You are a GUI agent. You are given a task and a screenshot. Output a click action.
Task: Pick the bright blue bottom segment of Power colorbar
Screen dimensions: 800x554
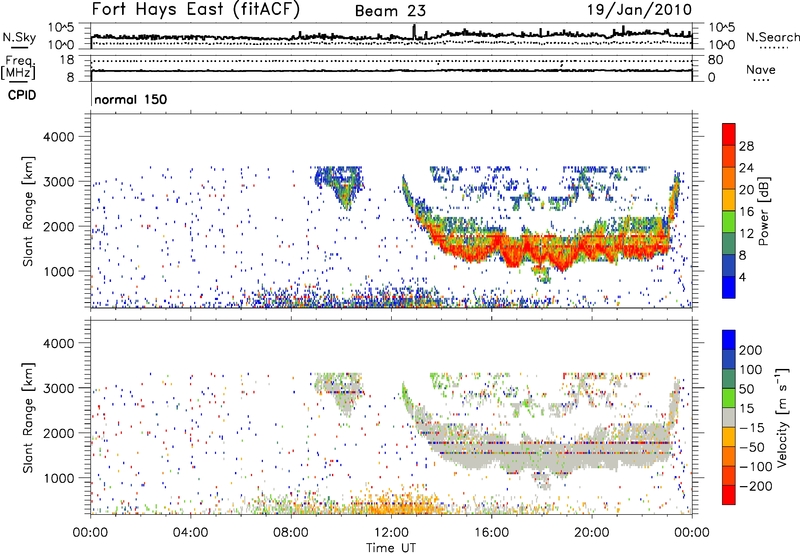pos(729,287)
